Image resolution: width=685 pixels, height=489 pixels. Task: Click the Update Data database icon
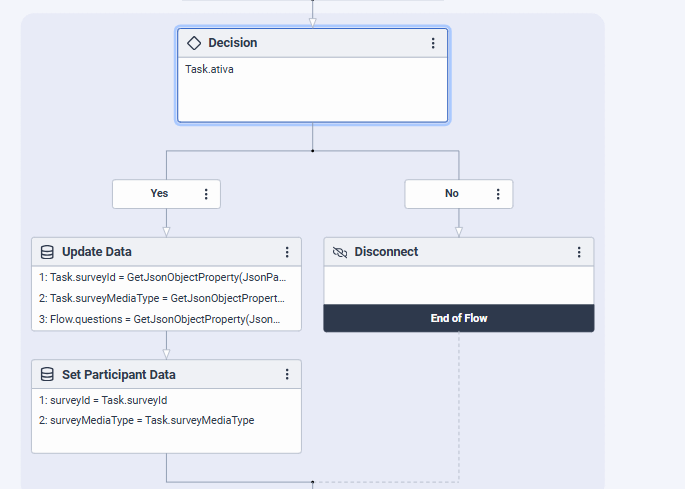(47, 252)
